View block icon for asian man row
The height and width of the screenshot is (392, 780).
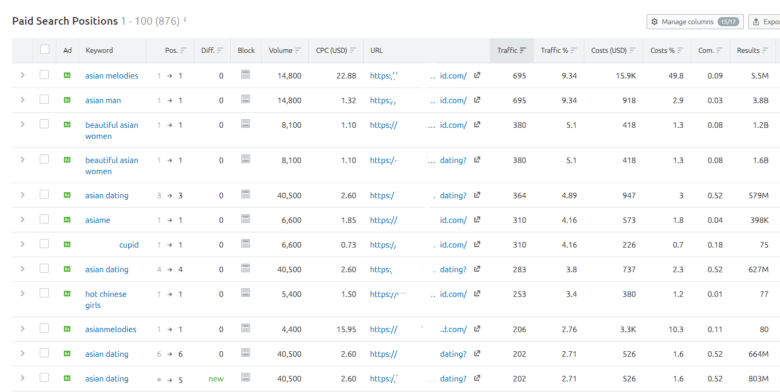coord(245,99)
